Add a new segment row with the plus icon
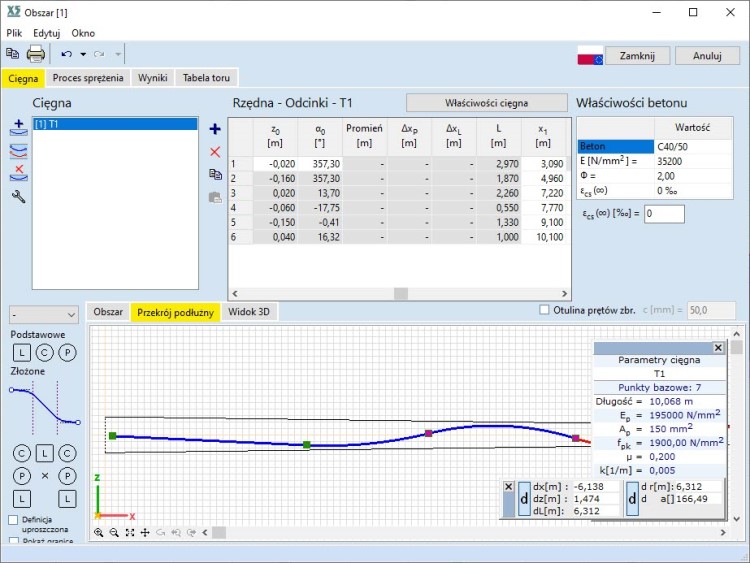750x563 pixels. (x=214, y=129)
